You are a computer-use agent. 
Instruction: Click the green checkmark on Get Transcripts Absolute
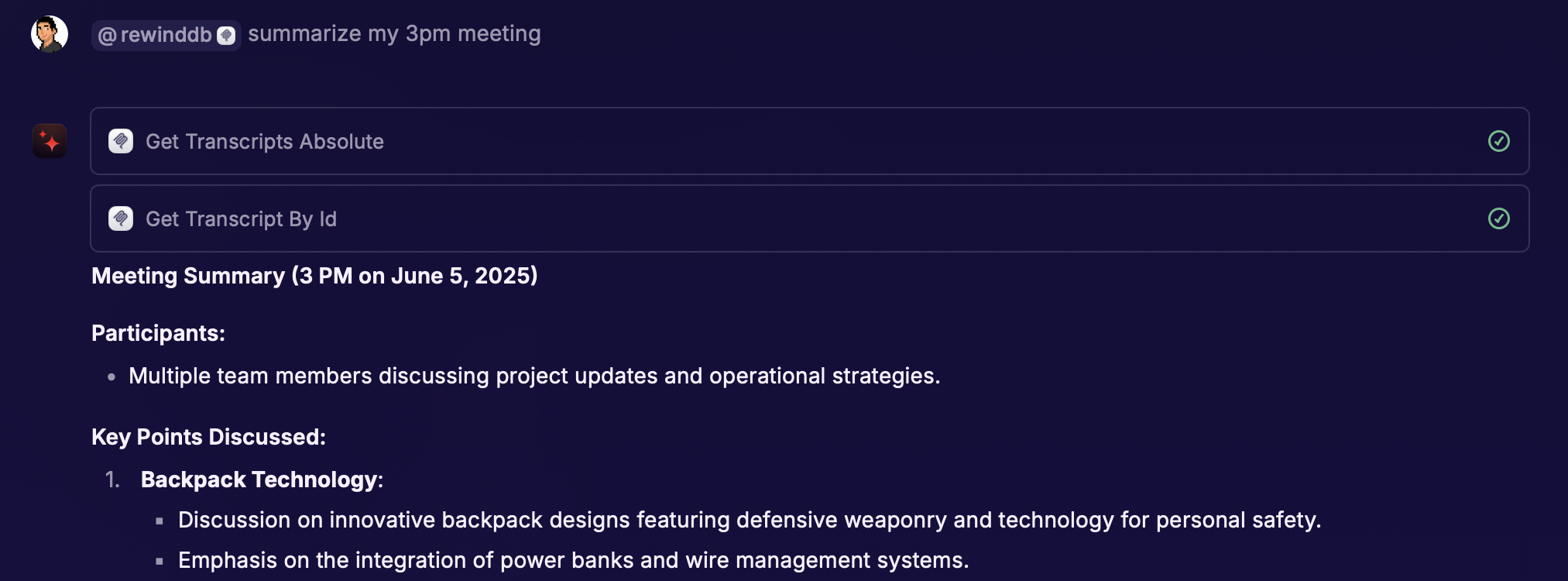1498,141
